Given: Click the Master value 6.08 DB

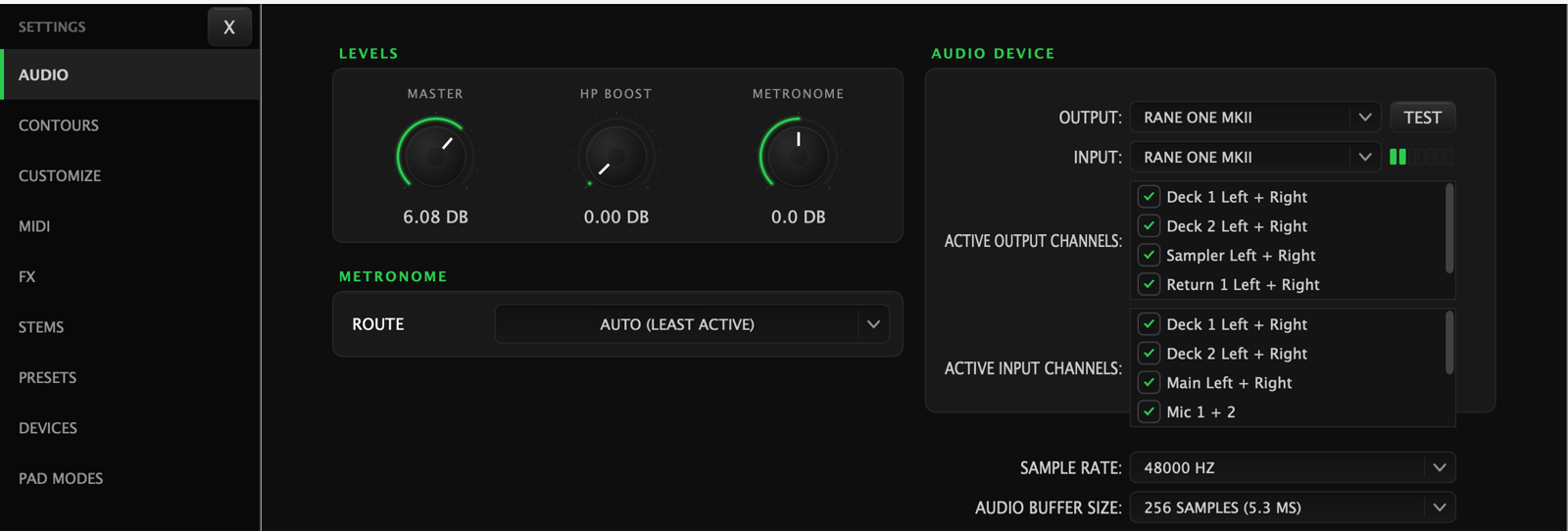Looking at the screenshot, I should [x=435, y=217].
